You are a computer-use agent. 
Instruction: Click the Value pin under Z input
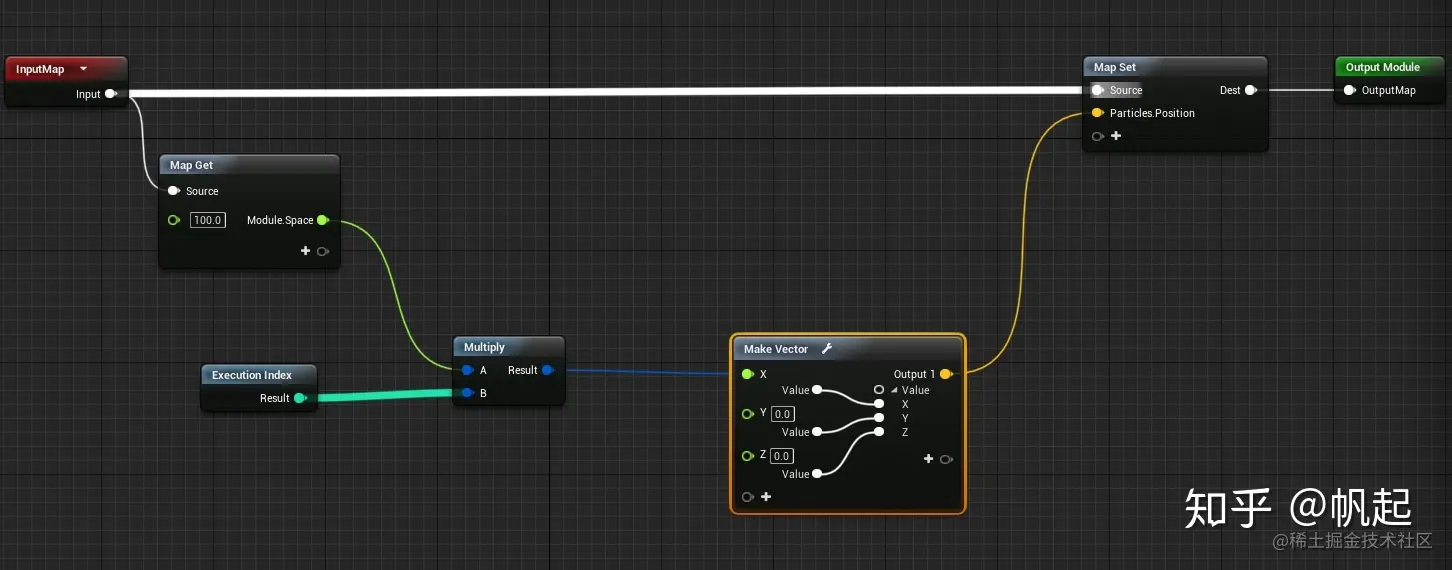(817, 474)
